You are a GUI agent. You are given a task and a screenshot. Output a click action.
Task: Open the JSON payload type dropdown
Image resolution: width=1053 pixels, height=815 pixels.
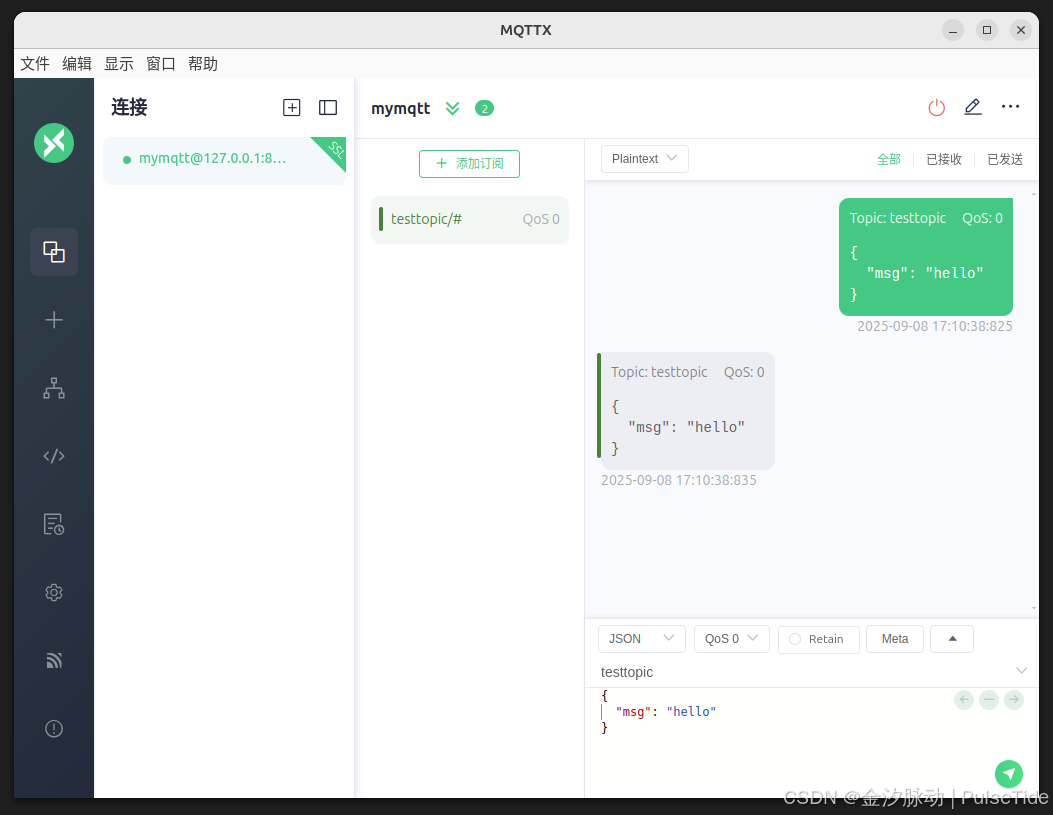[641, 639]
